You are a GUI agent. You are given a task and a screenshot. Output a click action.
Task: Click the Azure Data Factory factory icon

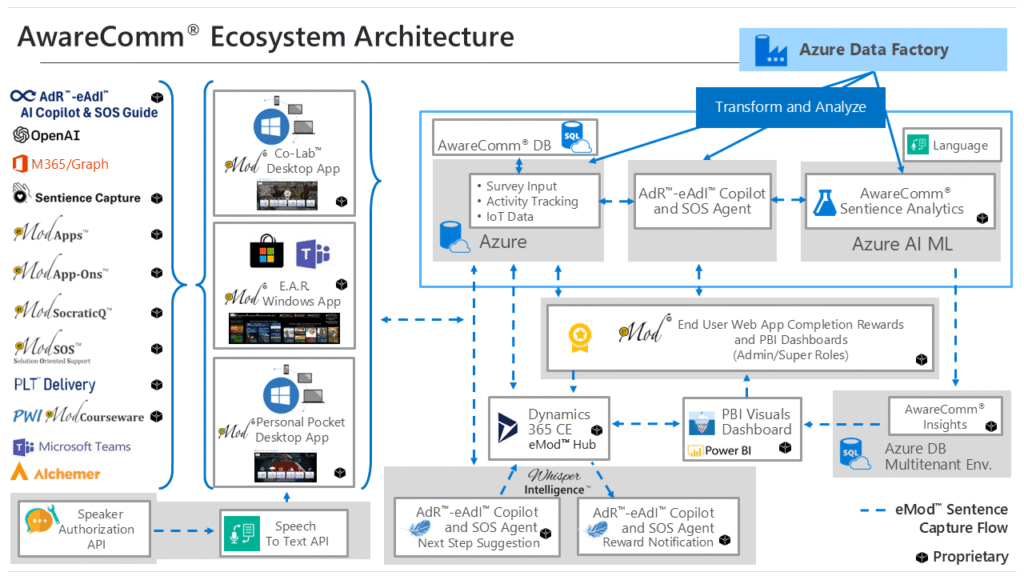pyautogui.click(x=771, y=50)
